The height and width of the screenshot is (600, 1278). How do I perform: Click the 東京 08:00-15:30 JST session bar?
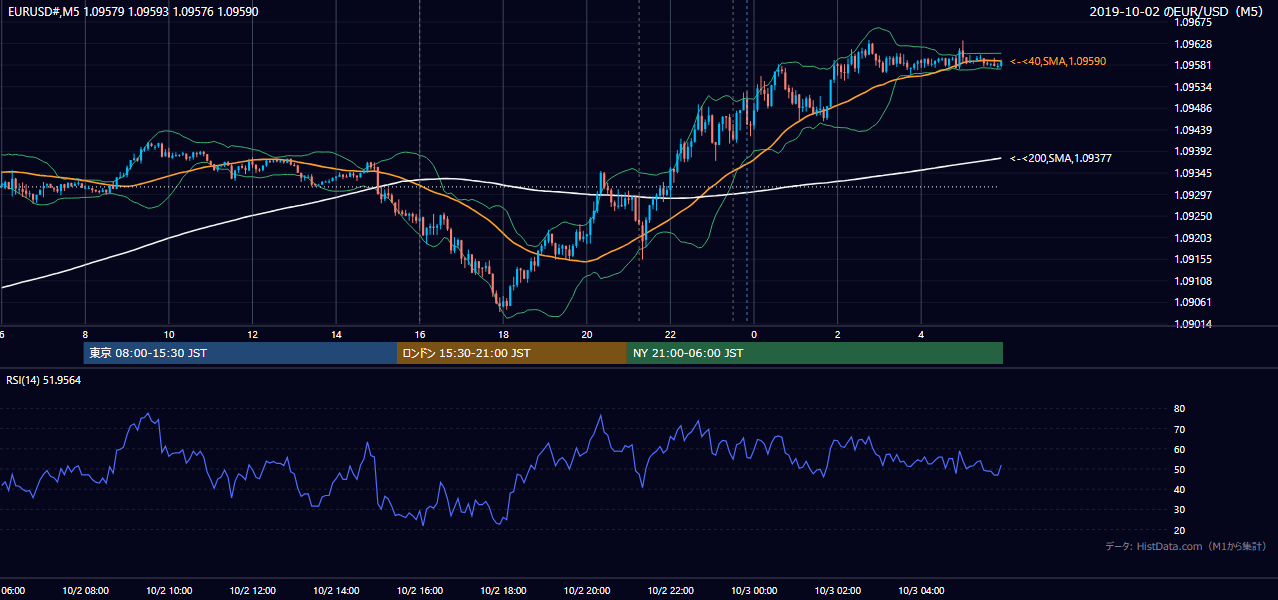click(x=240, y=353)
